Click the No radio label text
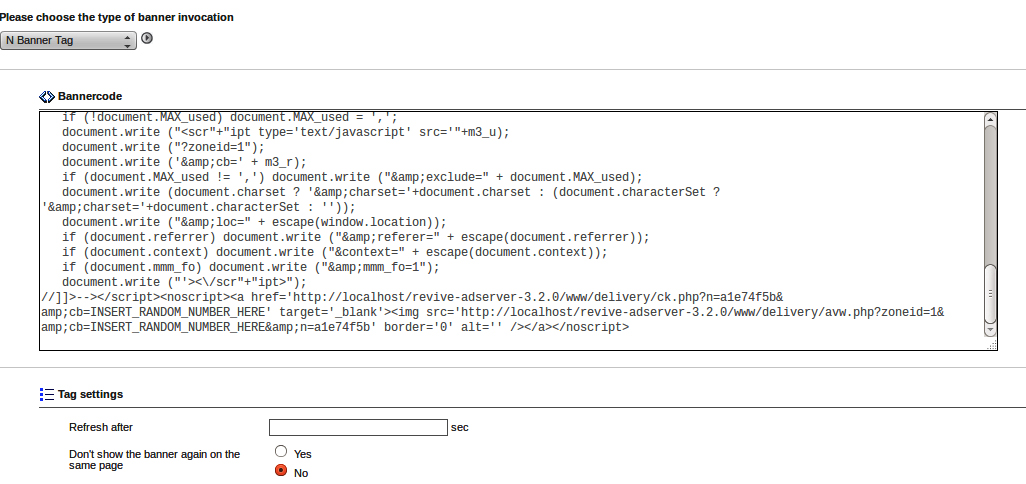Image resolution: width=1026 pixels, height=484 pixels. [300, 473]
